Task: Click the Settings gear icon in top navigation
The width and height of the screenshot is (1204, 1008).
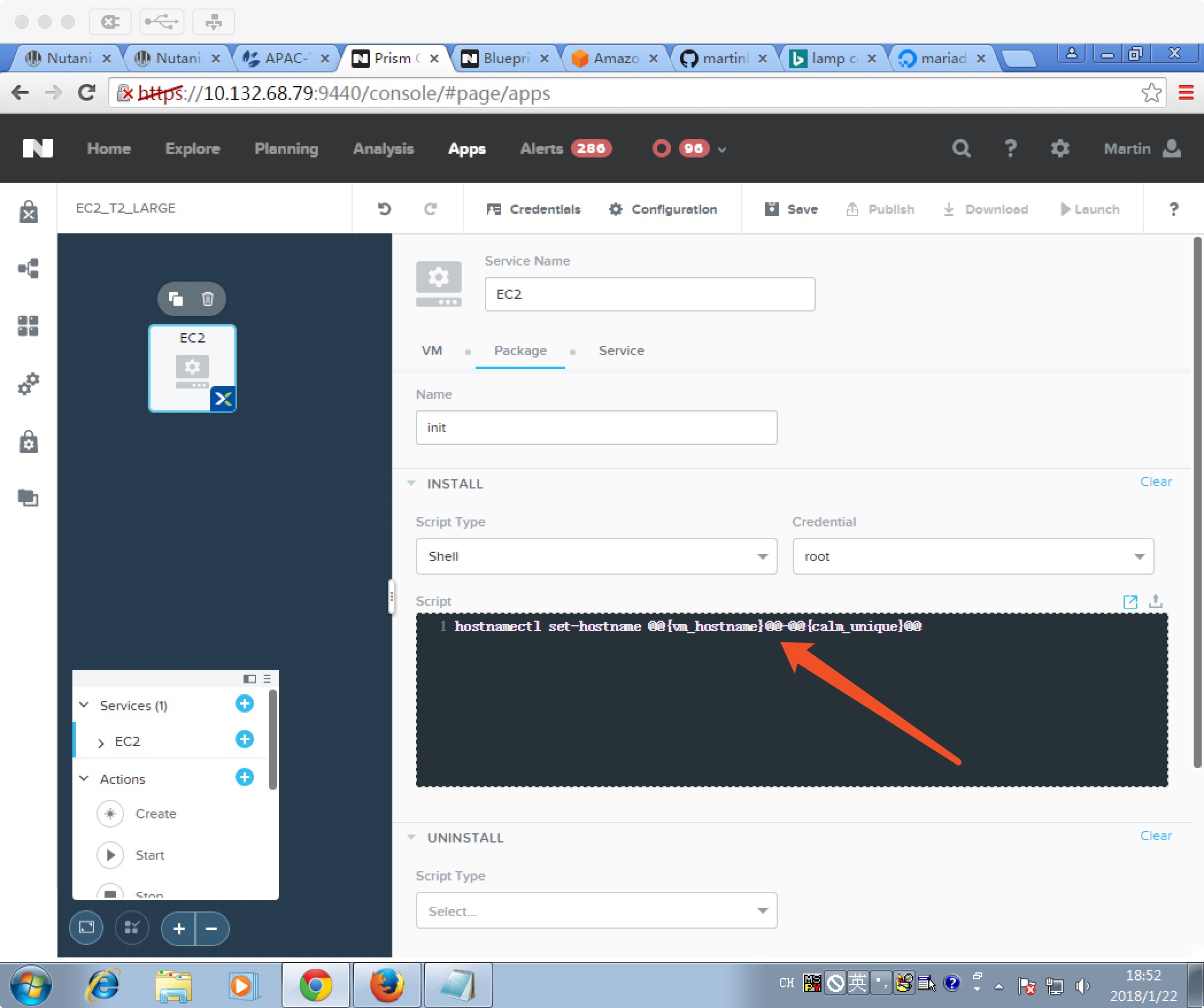Action: coord(1058,149)
